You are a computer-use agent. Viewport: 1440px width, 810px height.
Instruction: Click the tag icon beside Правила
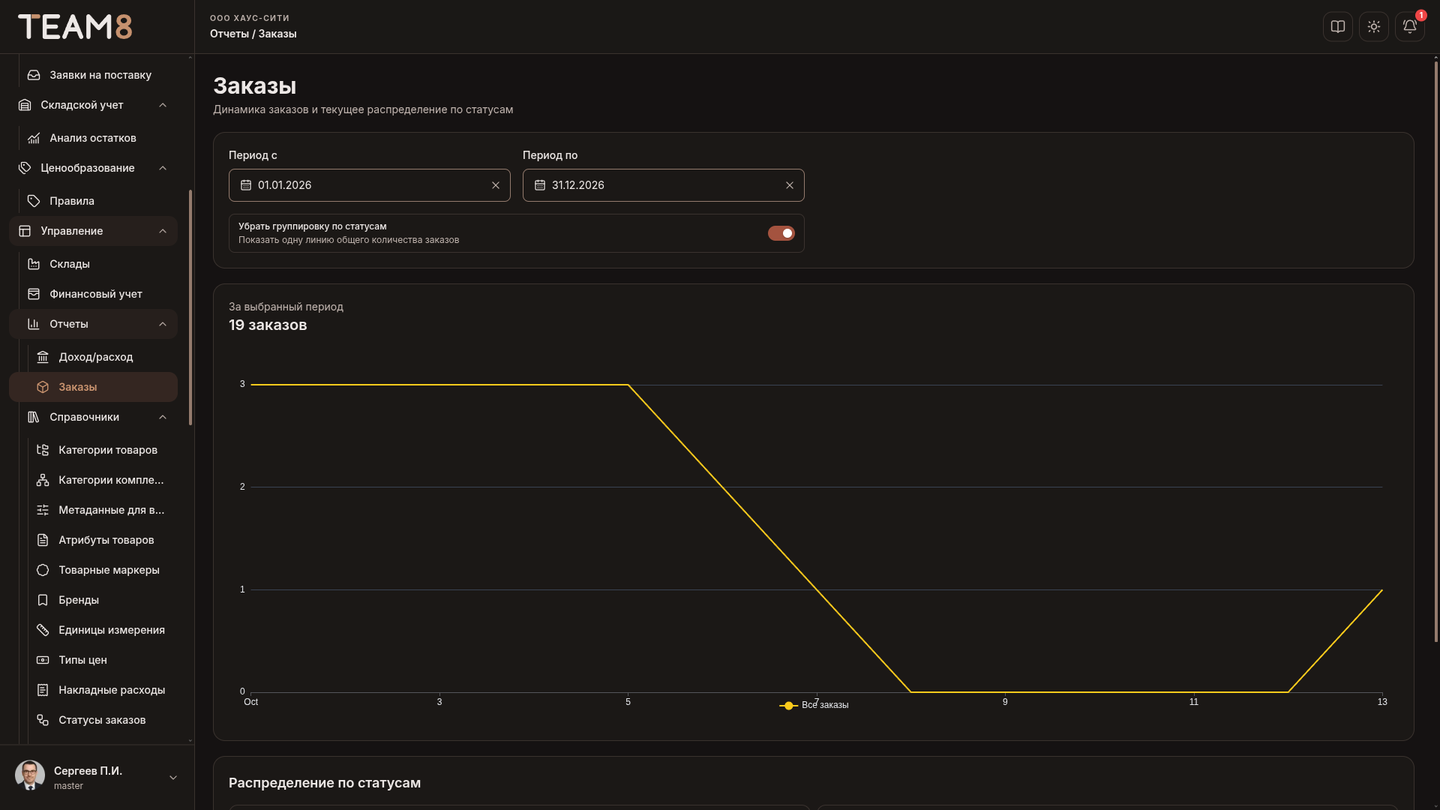click(x=34, y=201)
